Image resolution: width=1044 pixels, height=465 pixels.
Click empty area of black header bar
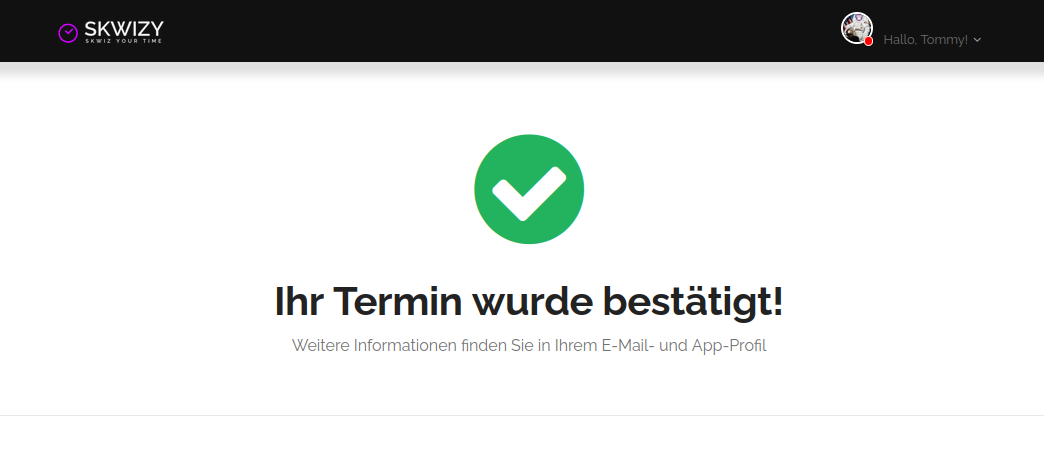[499, 31]
